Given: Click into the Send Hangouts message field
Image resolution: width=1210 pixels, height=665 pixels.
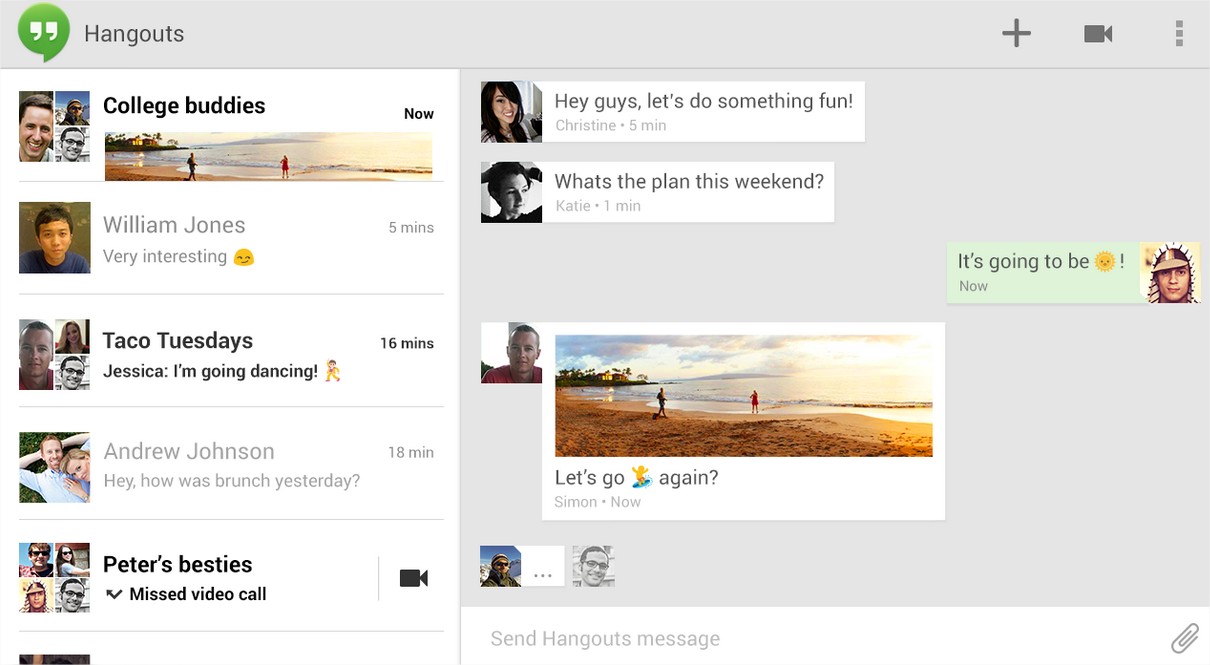Looking at the screenshot, I should point(800,638).
